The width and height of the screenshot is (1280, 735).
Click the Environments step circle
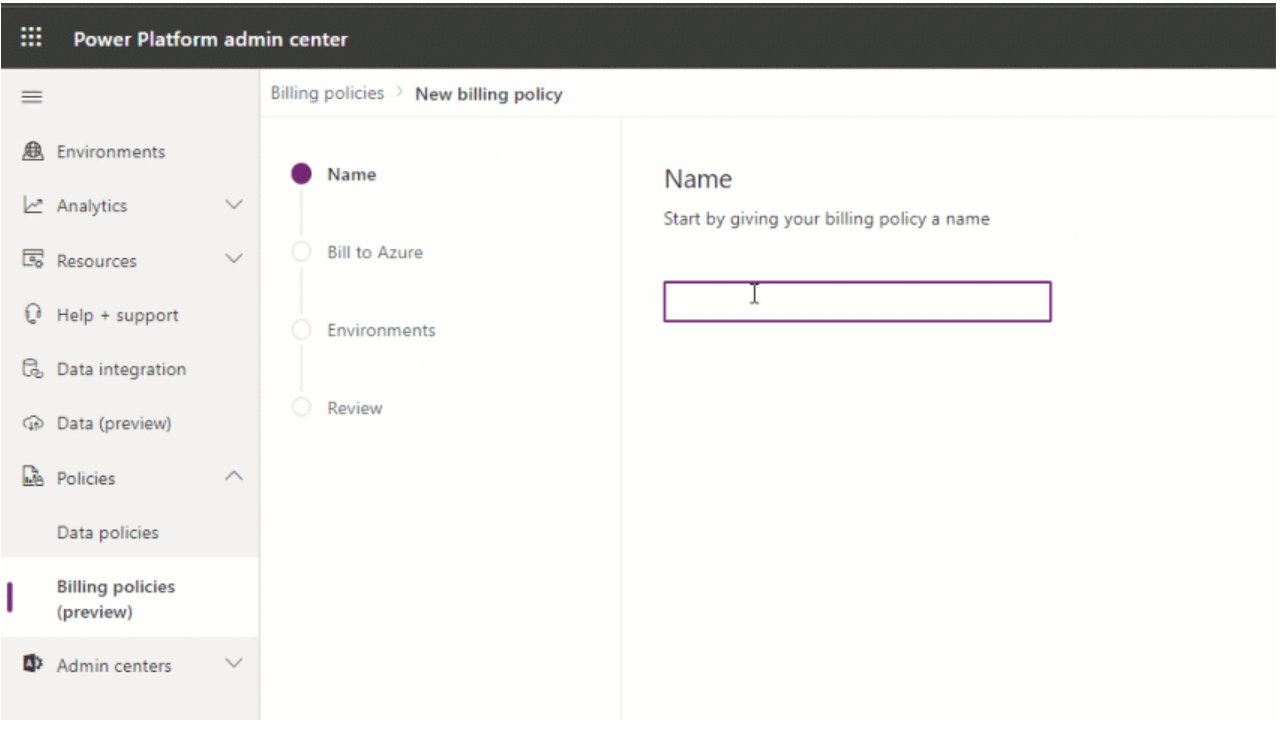tap(301, 330)
